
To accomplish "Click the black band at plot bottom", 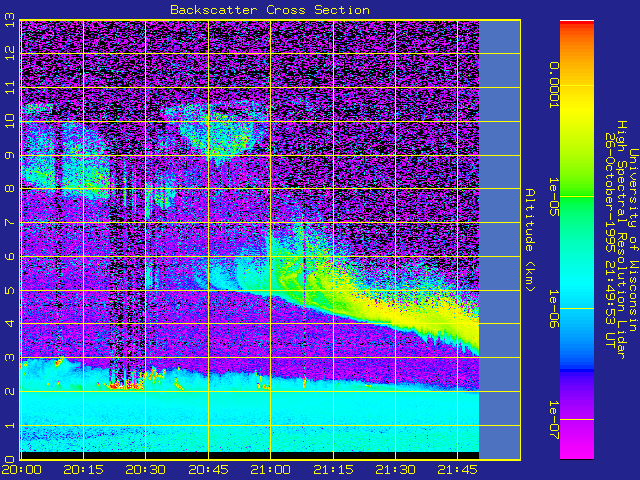I will click(250, 455).
